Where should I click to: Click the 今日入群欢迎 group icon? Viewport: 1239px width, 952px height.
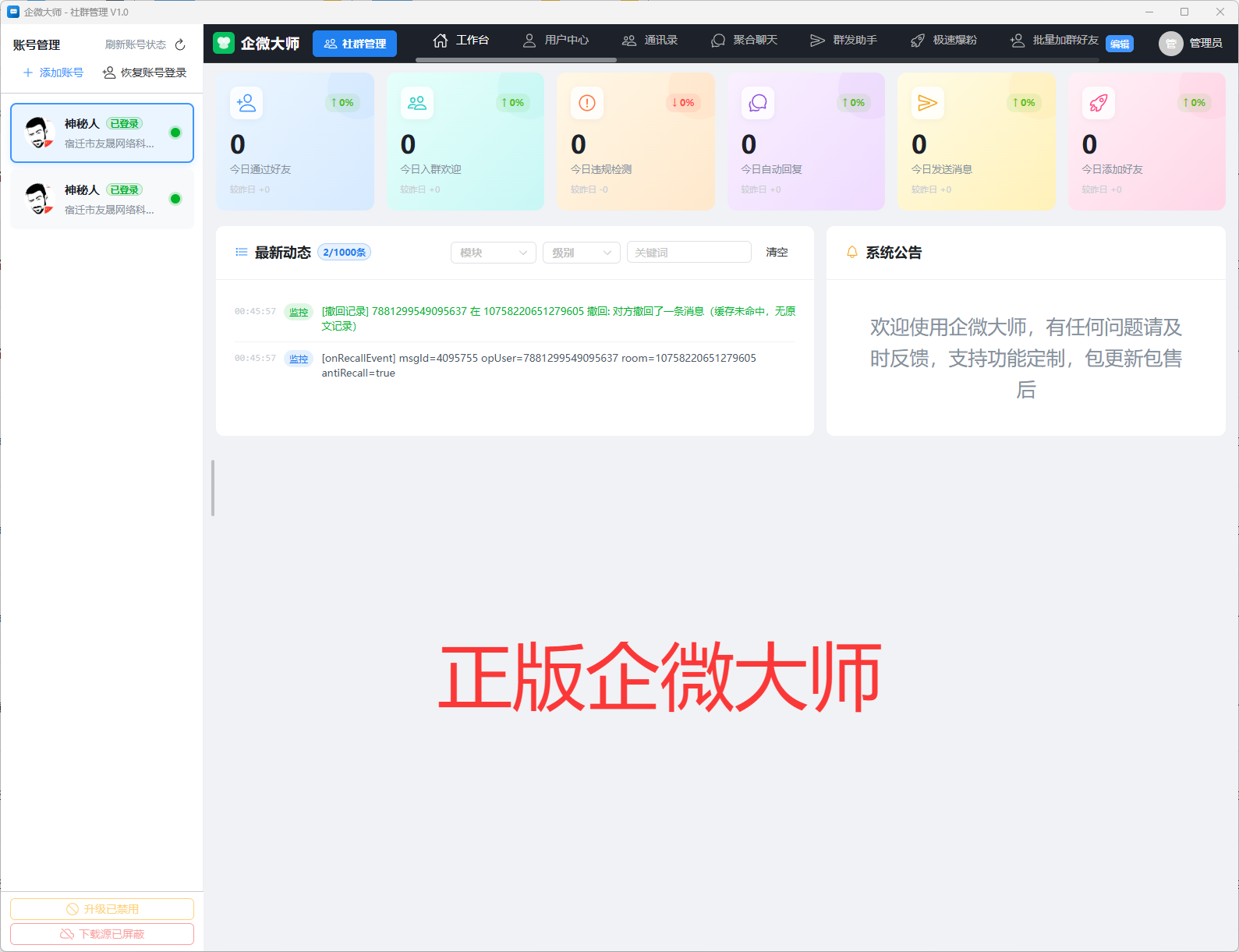tap(417, 103)
